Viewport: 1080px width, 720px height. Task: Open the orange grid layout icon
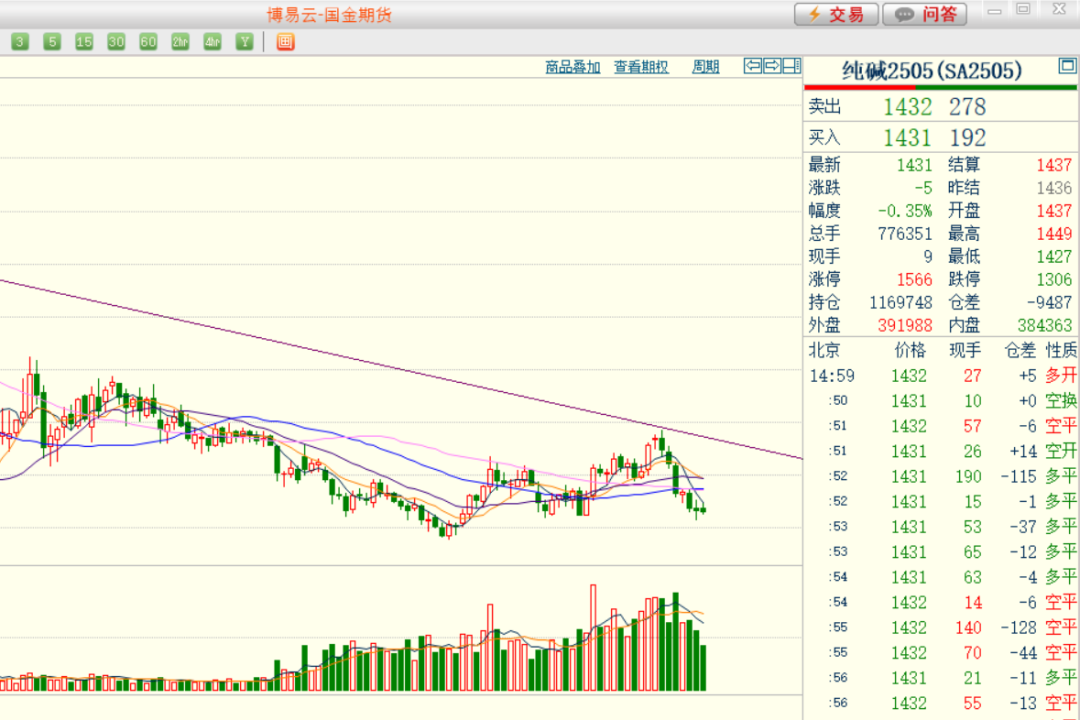(x=285, y=41)
